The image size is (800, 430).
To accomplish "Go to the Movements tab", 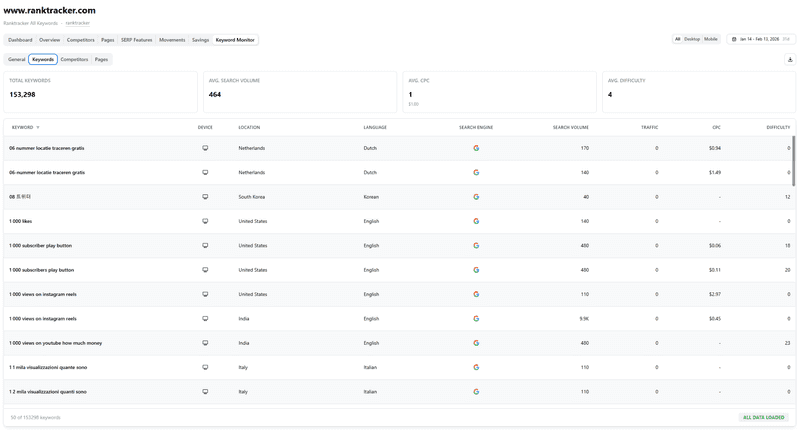I will click(x=172, y=40).
